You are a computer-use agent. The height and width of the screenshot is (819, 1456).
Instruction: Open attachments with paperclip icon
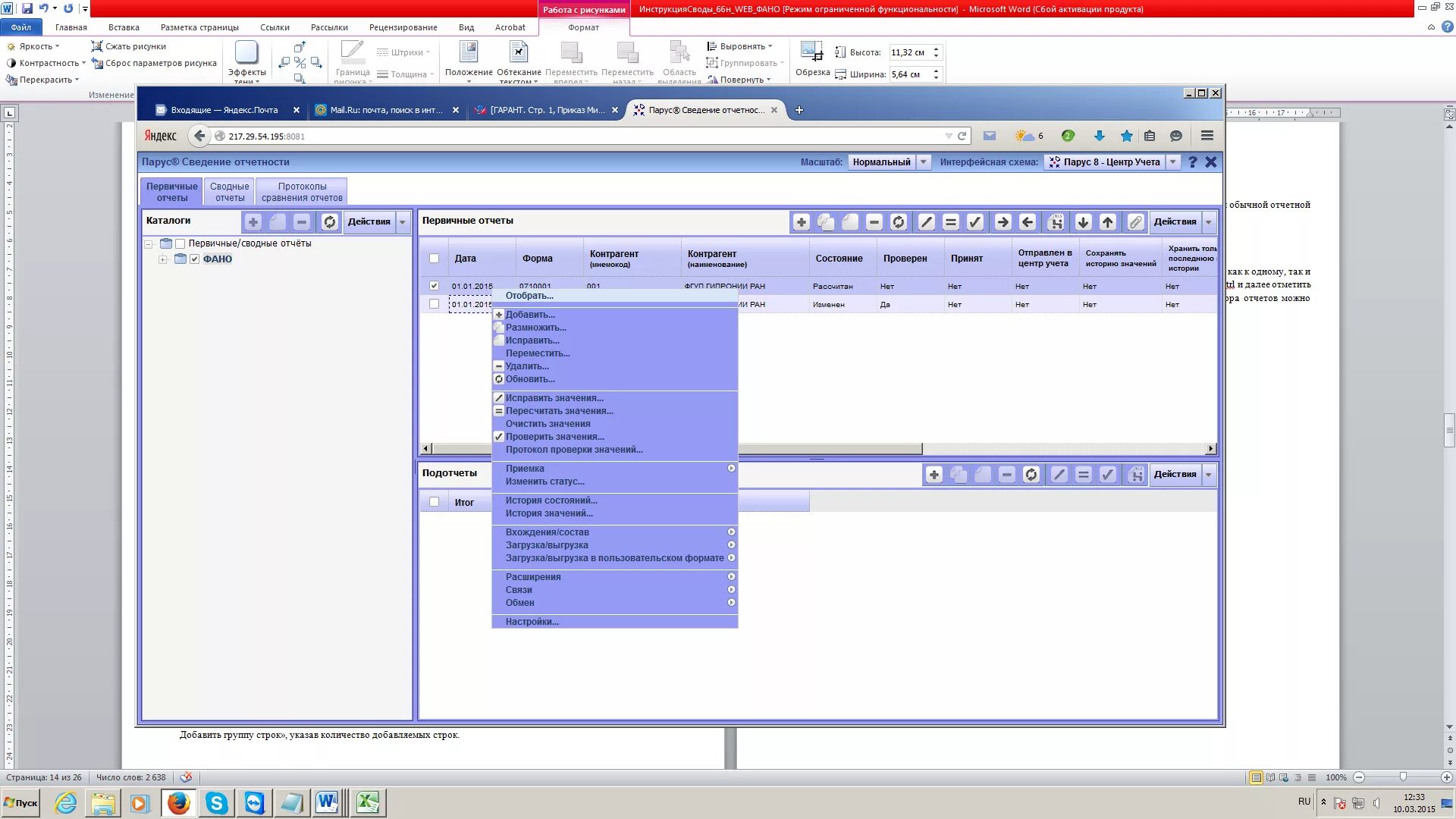[x=1135, y=222]
